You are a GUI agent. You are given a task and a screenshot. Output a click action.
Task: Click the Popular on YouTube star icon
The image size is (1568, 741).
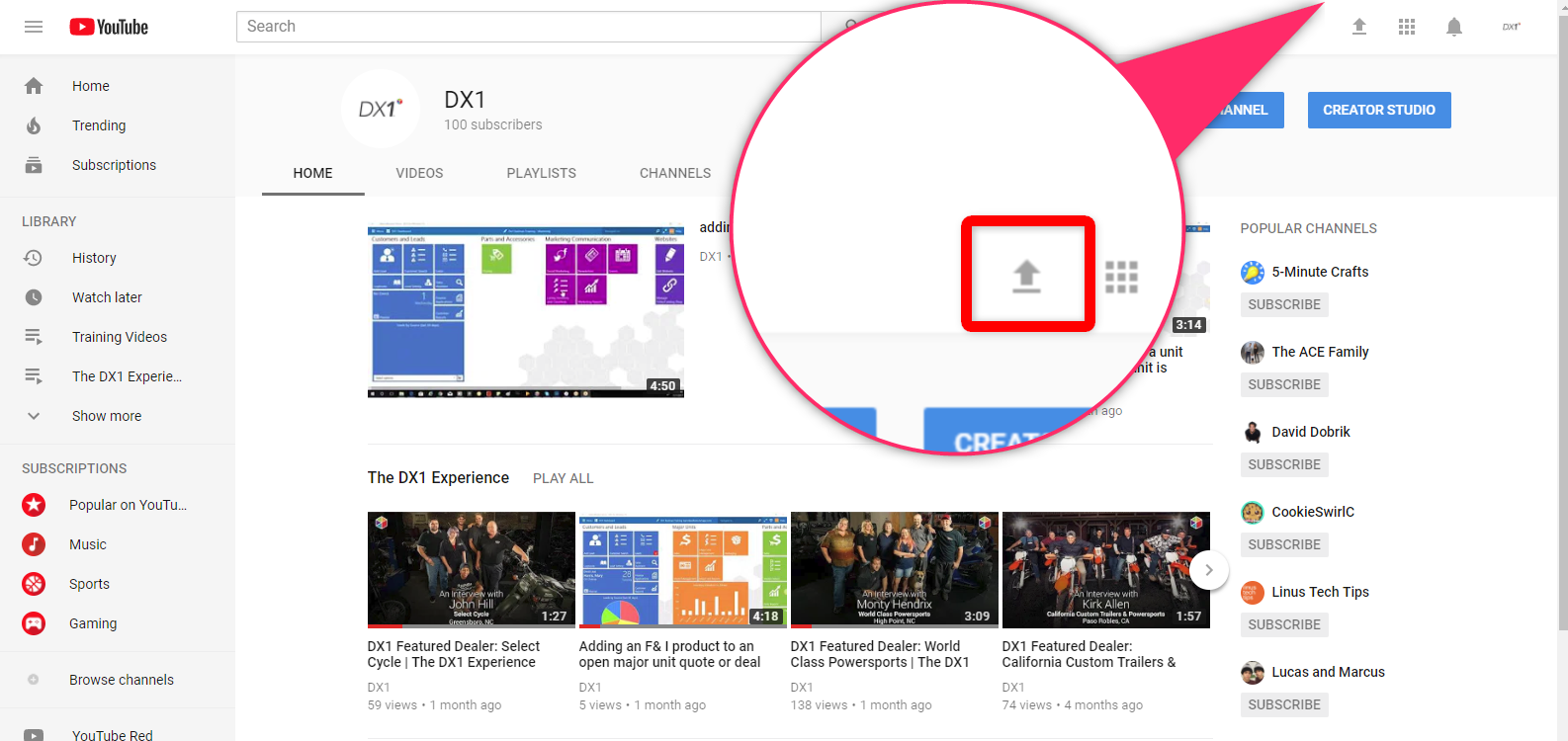34,505
